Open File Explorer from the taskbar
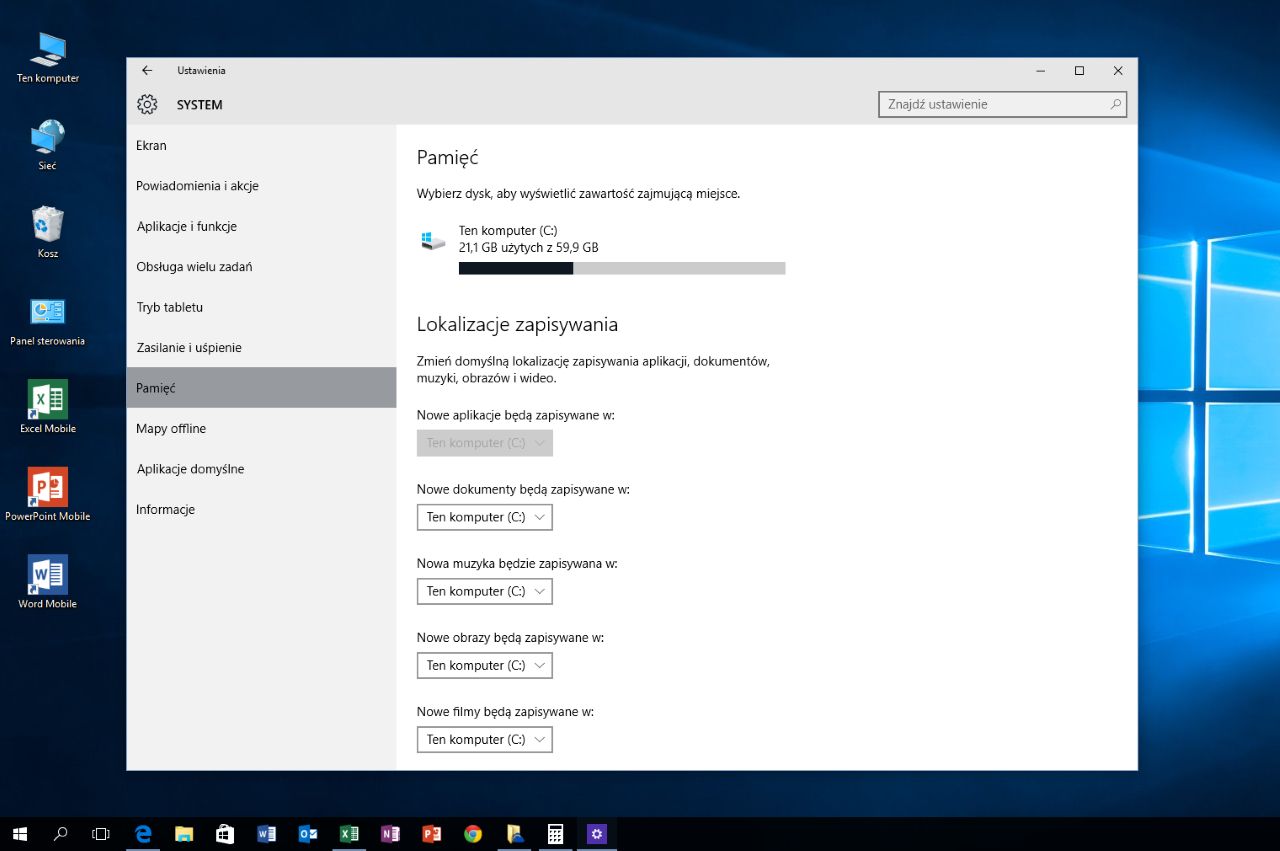Viewport: 1280px width, 851px height. (184, 834)
